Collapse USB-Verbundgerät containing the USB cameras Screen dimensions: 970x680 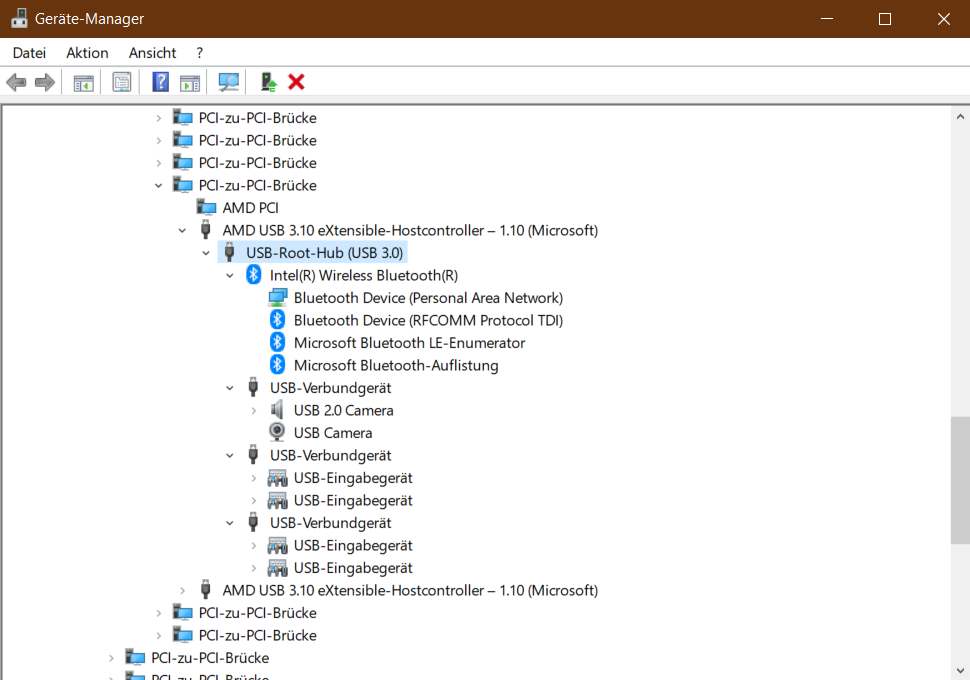pos(230,389)
